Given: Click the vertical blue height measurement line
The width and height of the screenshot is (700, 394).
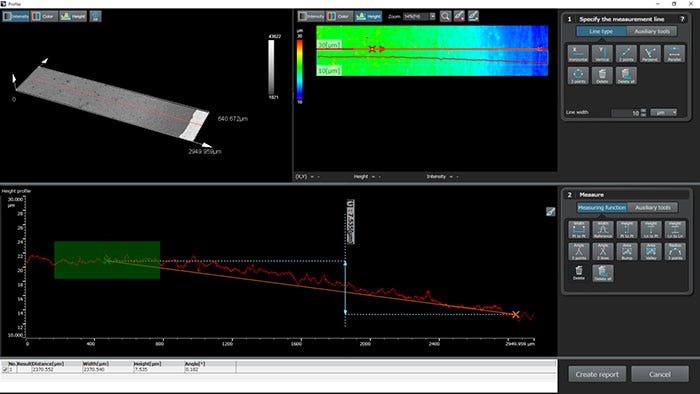Looking at the screenshot, I should (x=345, y=288).
